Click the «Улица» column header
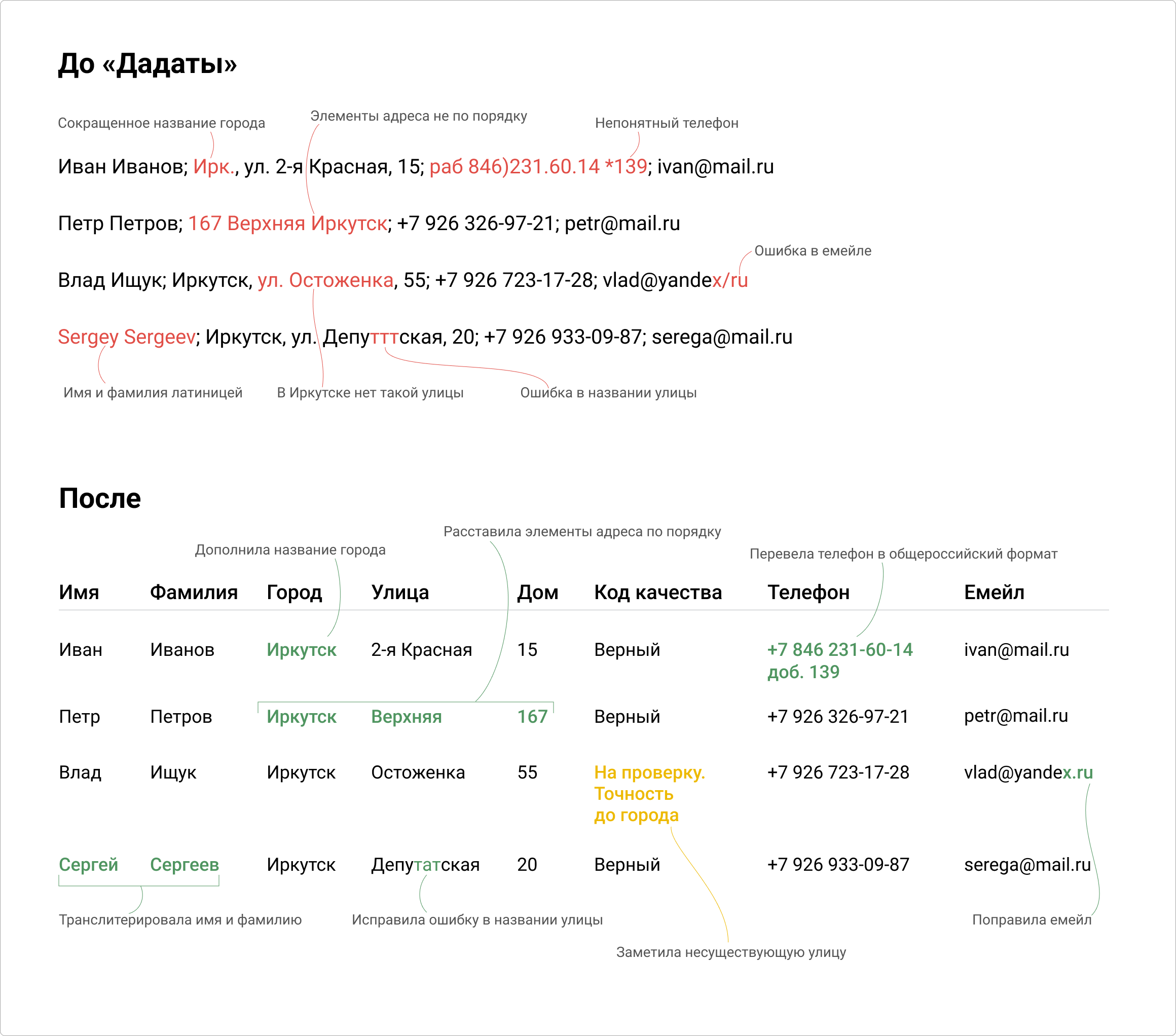 point(400,592)
